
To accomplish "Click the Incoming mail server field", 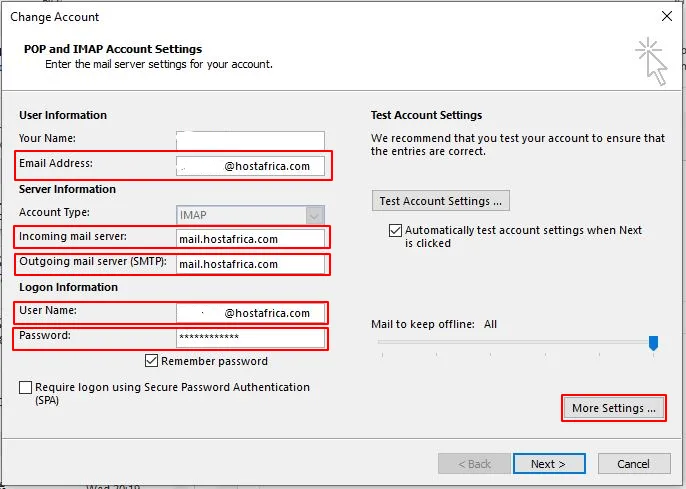I will coord(250,239).
